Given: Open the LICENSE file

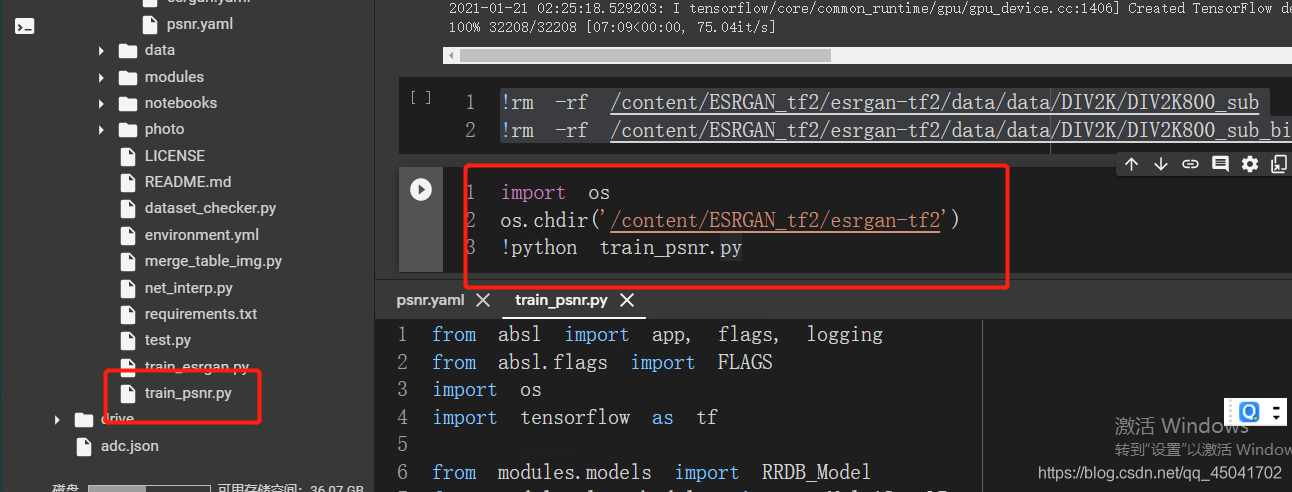Looking at the screenshot, I should [175, 156].
